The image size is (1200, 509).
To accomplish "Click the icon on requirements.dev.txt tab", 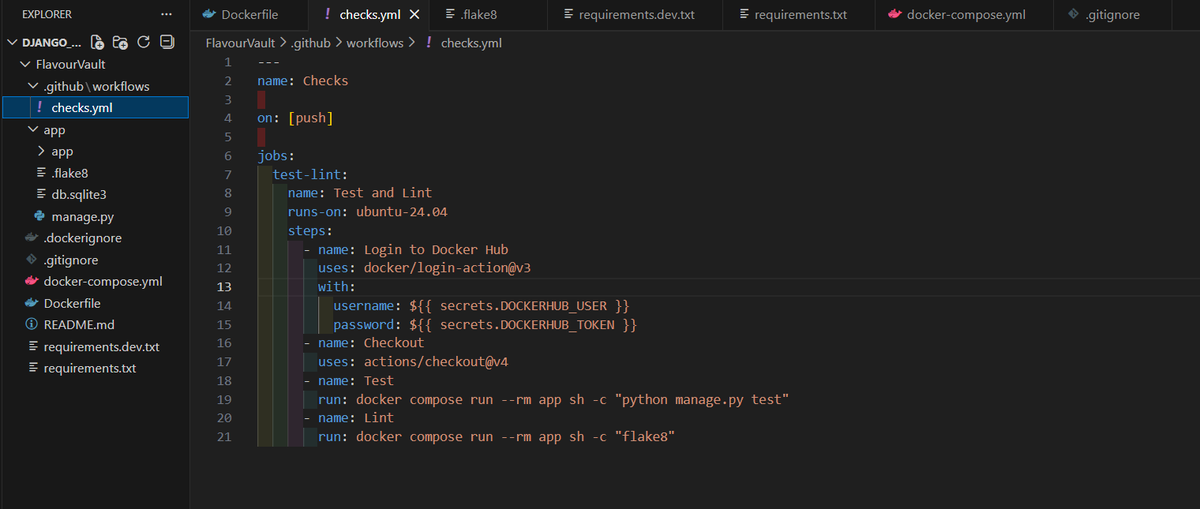I will tap(568, 15).
